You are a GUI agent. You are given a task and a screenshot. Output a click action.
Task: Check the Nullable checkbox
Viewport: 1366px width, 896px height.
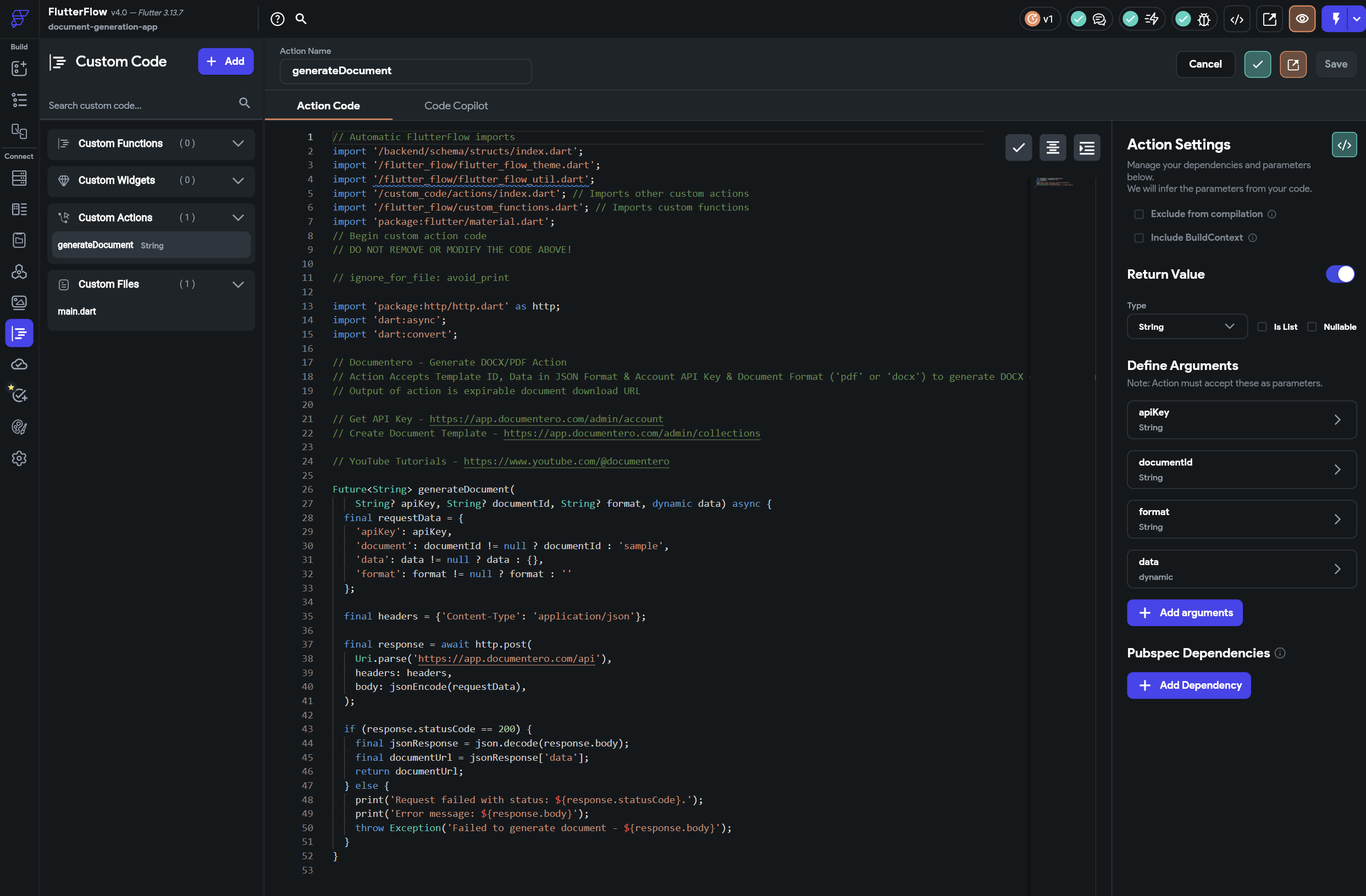pos(1312,327)
